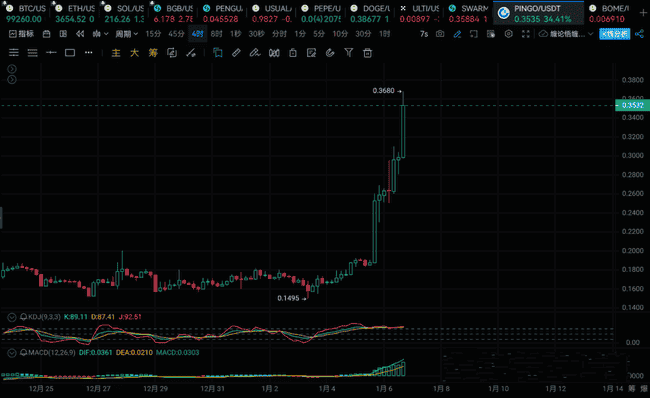650x398 pixels.
Task: Select the rectangle drawing tool
Action: click(x=70, y=53)
